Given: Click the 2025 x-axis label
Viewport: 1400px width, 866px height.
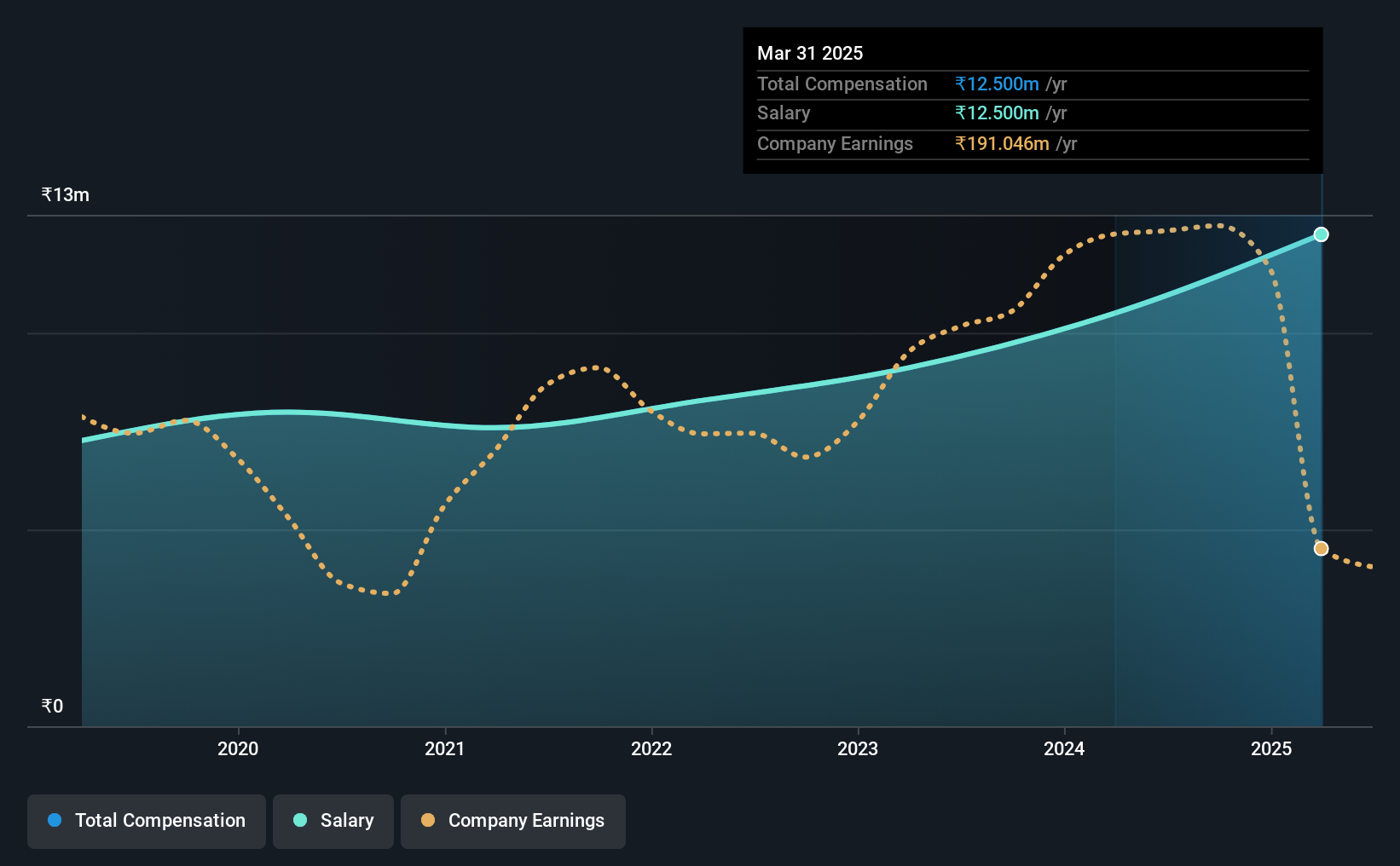Looking at the screenshot, I should pos(1271,748).
